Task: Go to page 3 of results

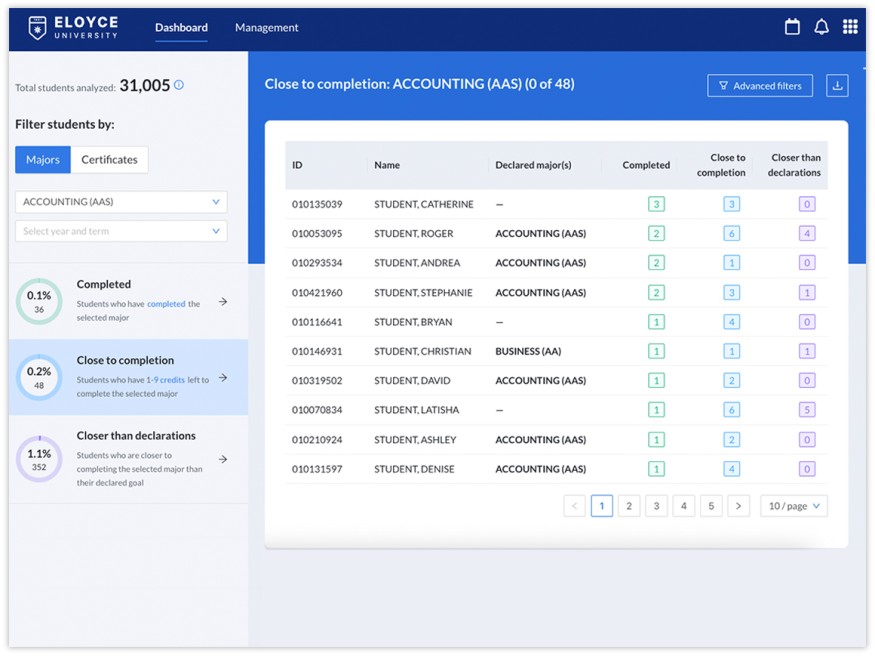Action: coord(656,506)
